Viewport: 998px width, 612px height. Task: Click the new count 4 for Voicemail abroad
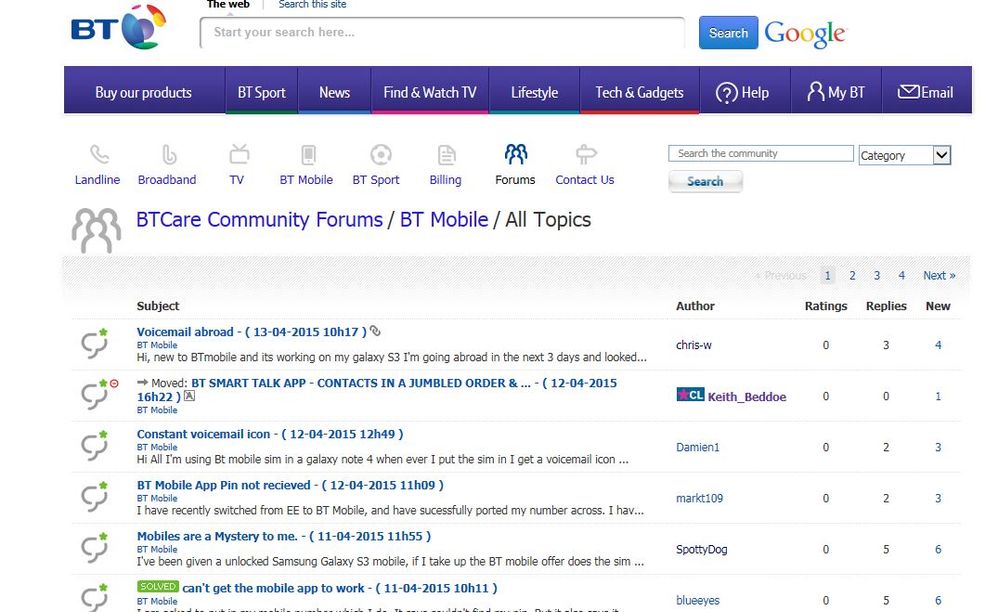tap(938, 345)
